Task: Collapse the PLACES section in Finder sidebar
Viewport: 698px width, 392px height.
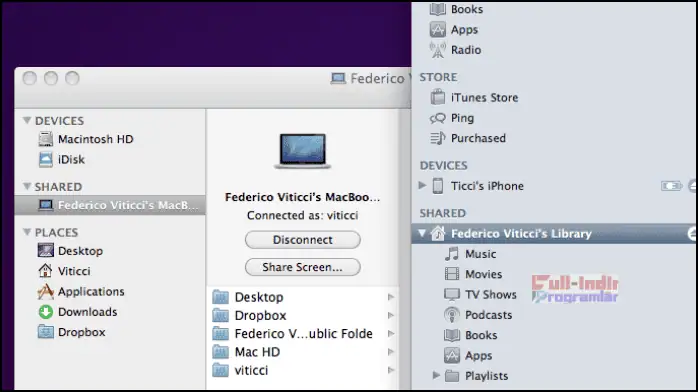Action: click(27, 232)
